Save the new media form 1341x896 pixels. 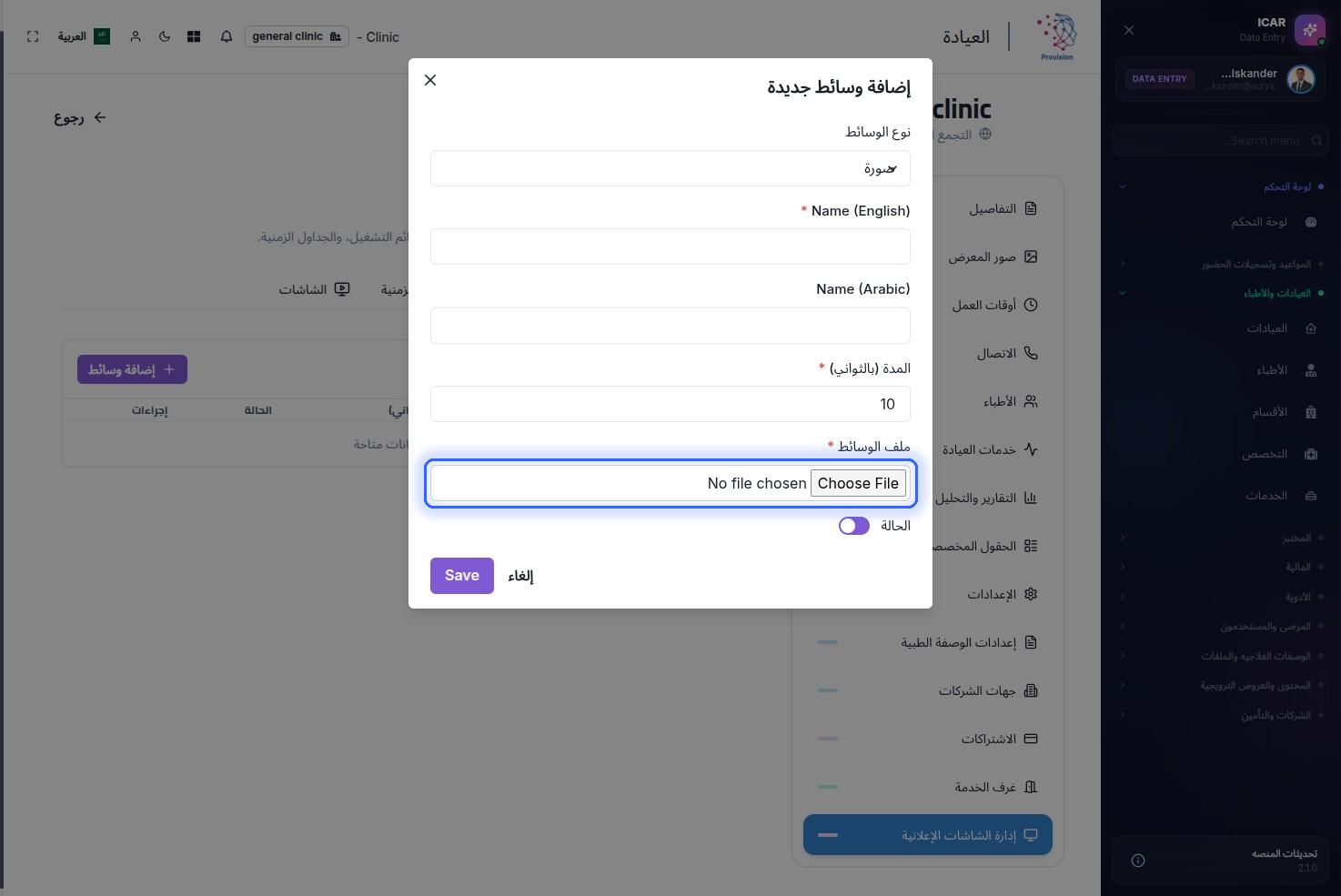pyautogui.click(x=462, y=576)
